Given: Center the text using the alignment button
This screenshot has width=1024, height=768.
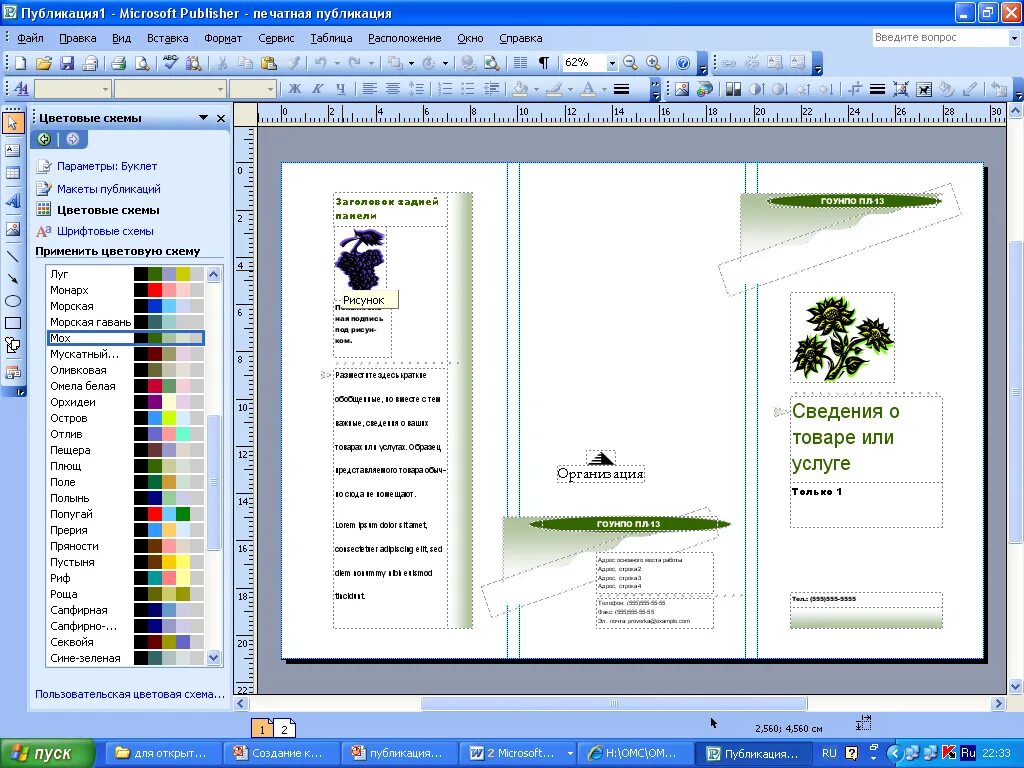Looking at the screenshot, I should pyautogui.click(x=392, y=89).
